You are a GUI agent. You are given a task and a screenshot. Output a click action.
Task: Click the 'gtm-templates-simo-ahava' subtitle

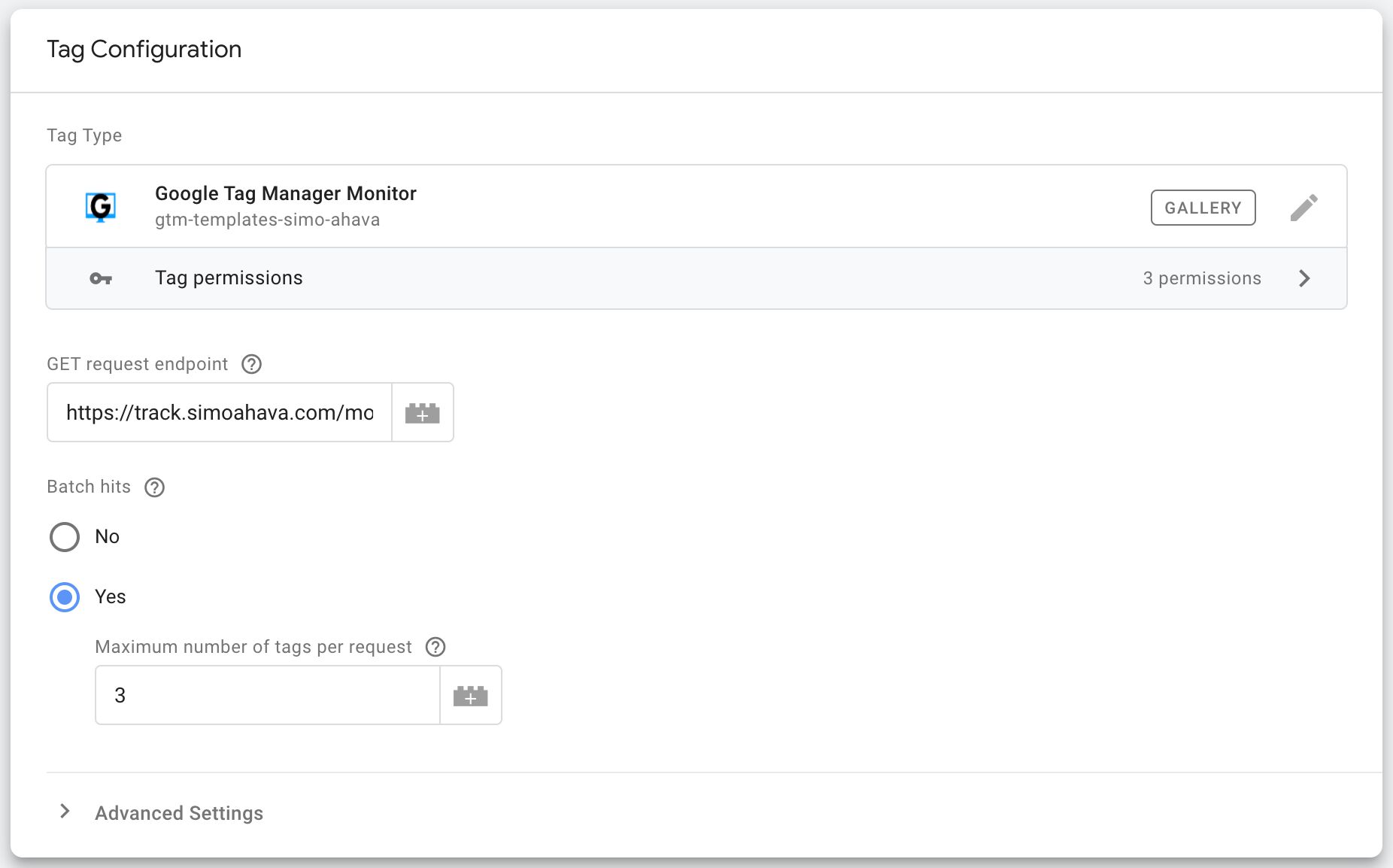click(x=267, y=220)
